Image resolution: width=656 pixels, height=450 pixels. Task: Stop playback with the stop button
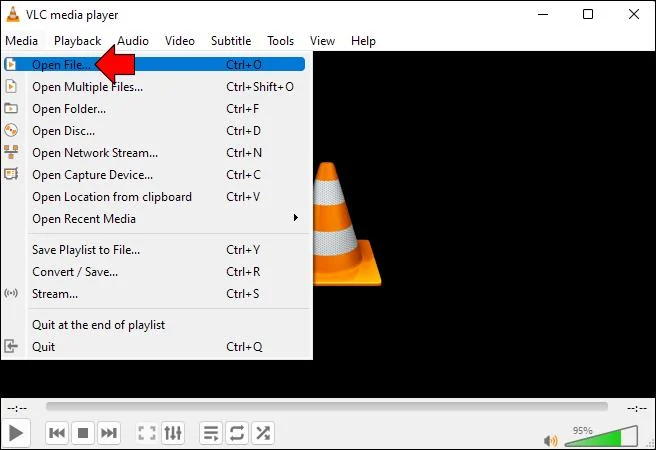(83, 433)
